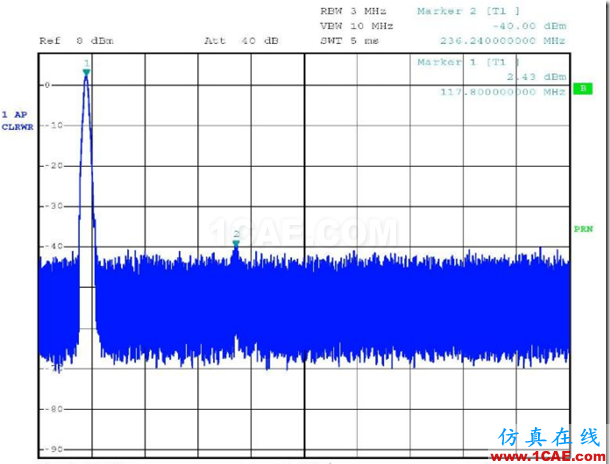The width and height of the screenshot is (610, 464).
Task: Open the www.1CAE.com link
Action: click(548, 456)
